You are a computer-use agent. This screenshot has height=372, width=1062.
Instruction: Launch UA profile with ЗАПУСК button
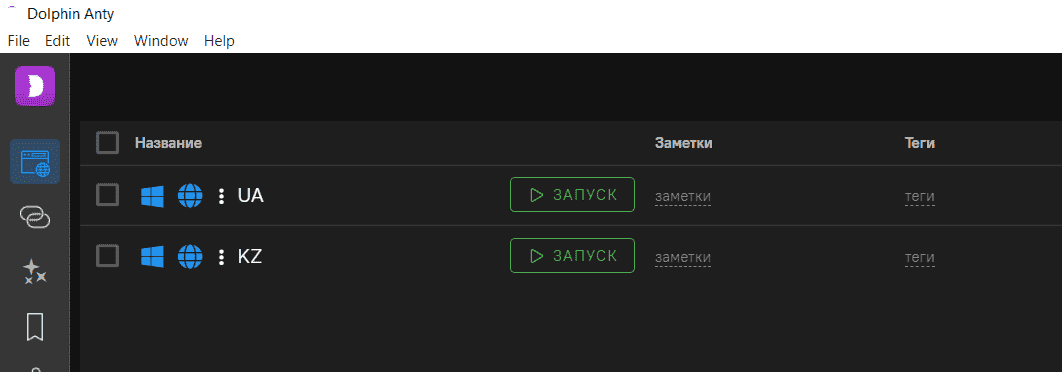click(x=572, y=194)
